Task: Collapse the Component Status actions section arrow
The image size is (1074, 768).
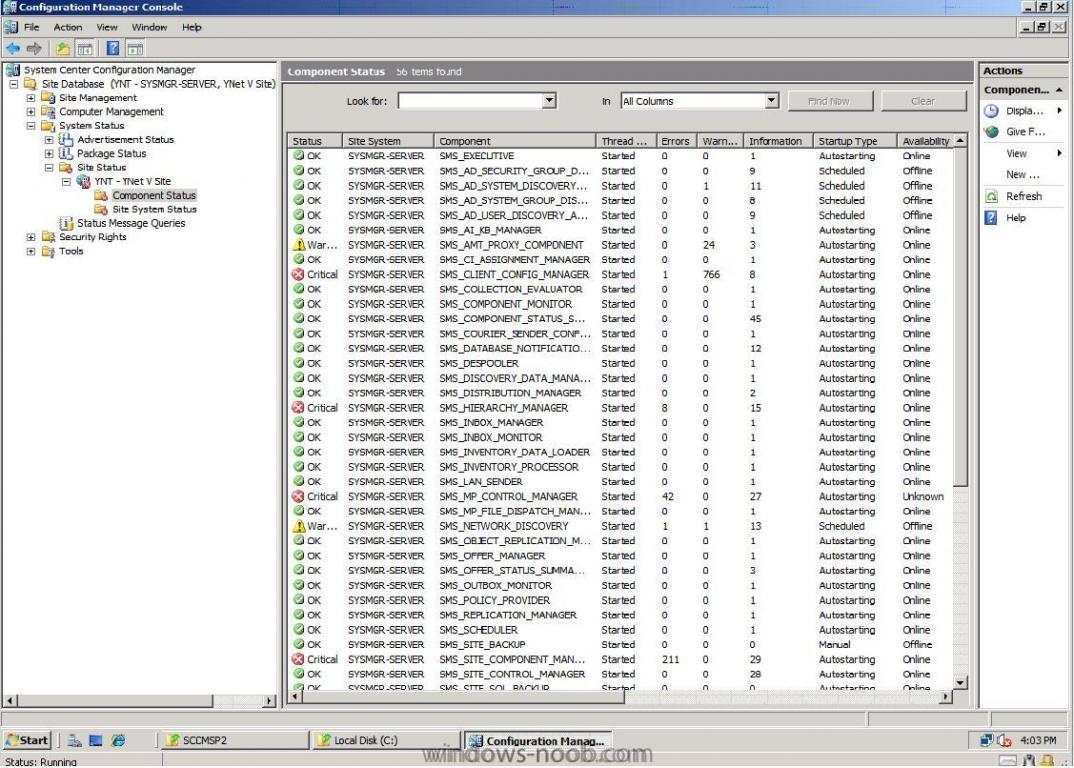Action: pyautogui.click(x=1059, y=90)
